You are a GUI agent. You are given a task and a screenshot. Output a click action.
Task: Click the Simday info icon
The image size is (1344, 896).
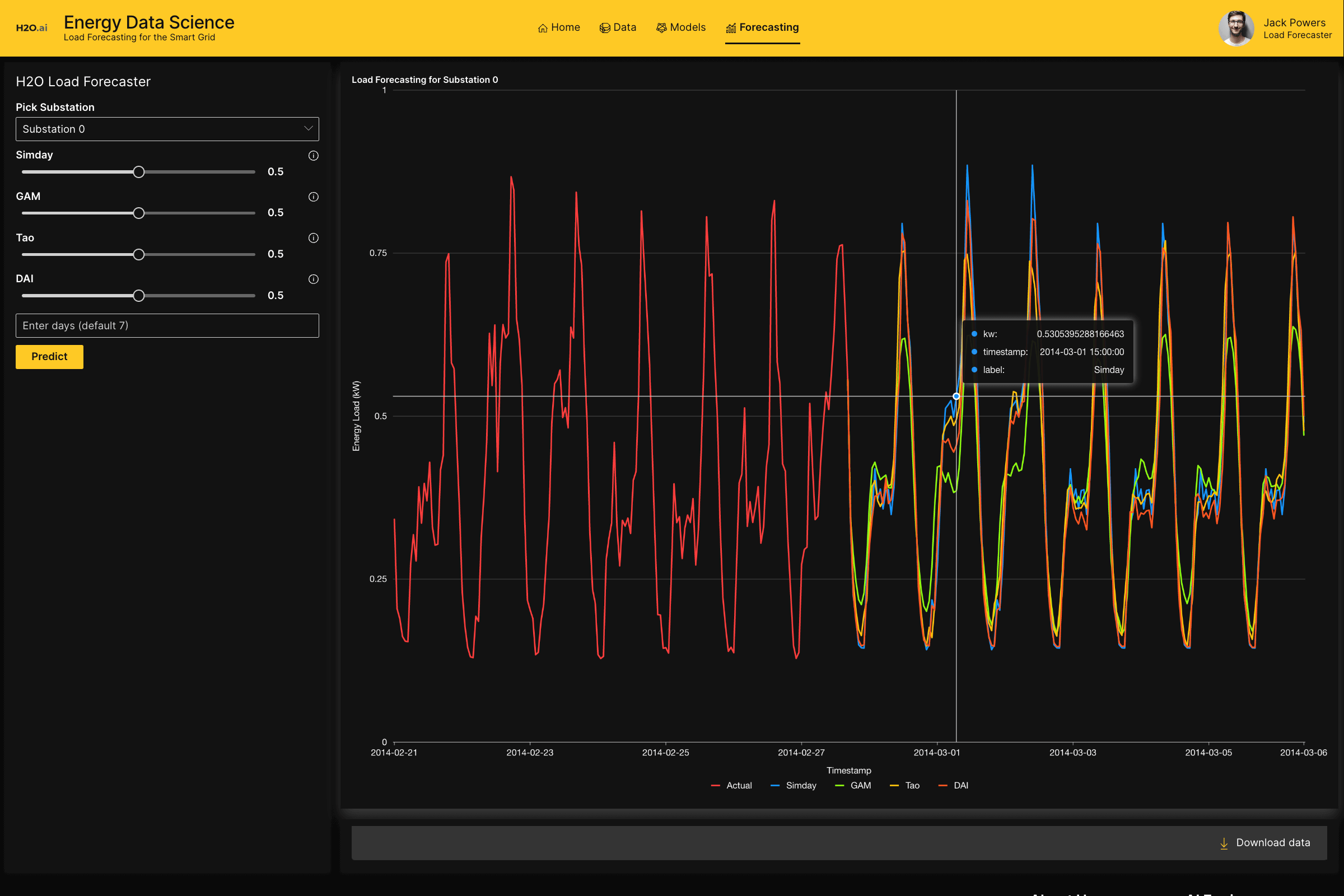pyautogui.click(x=313, y=156)
